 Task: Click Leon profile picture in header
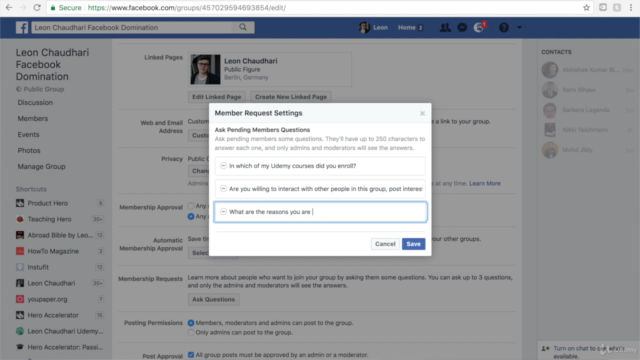click(x=364, y=27)
